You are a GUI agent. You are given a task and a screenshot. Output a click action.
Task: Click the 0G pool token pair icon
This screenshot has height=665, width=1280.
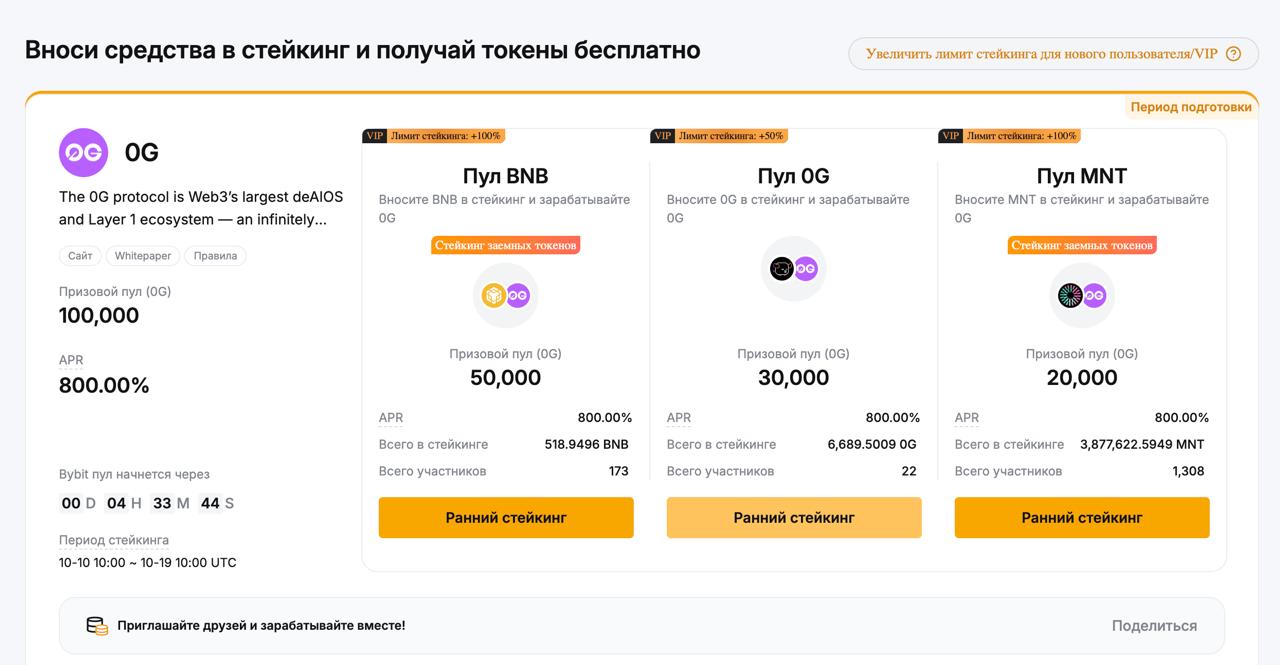click(793, 268)
